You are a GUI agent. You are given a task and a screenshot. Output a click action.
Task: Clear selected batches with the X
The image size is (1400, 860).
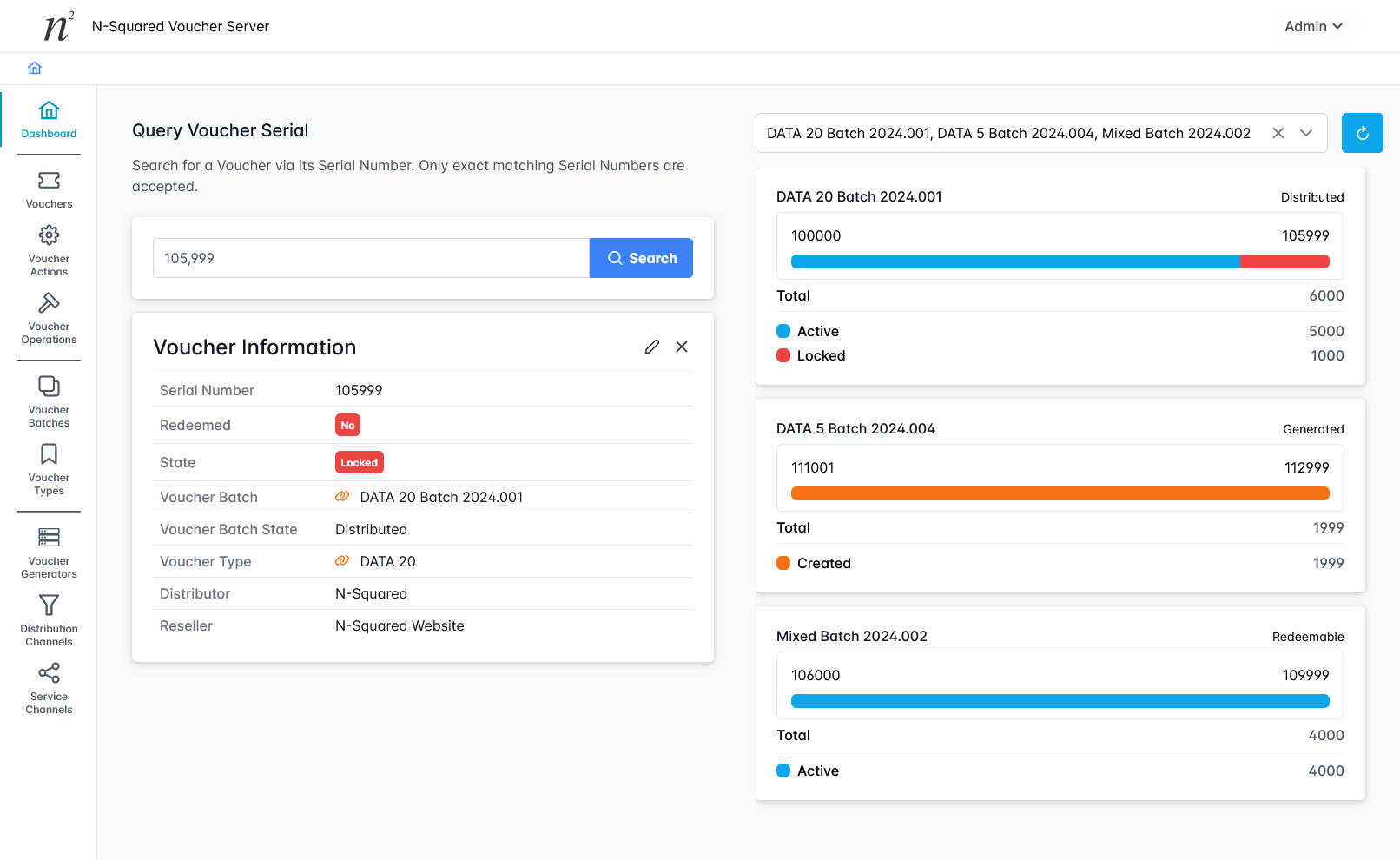click(1278, 133)
